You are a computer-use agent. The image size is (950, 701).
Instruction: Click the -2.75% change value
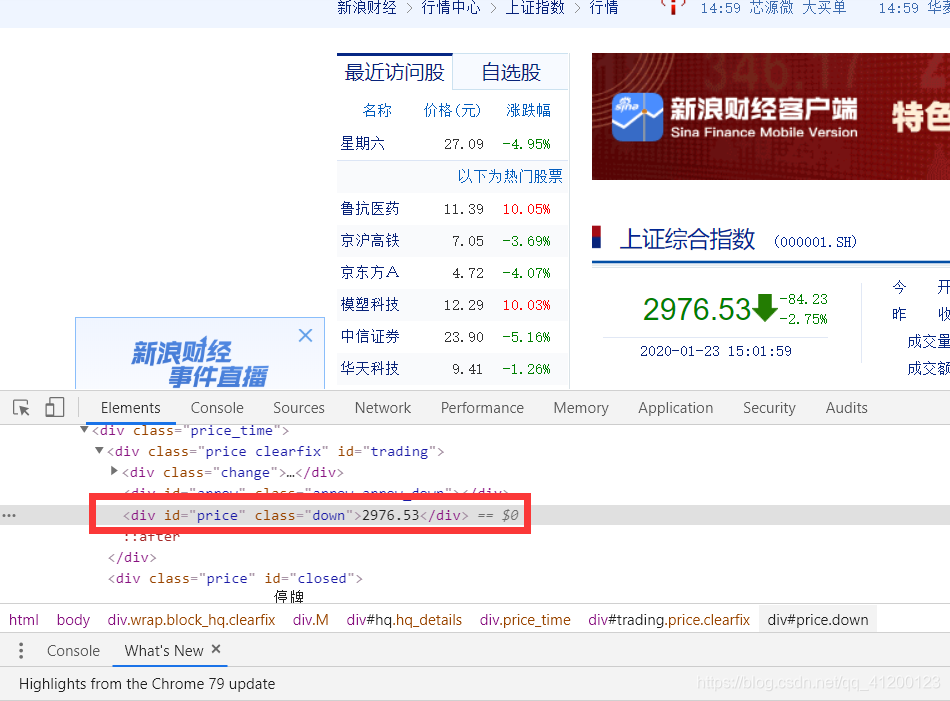coord(803,319)
